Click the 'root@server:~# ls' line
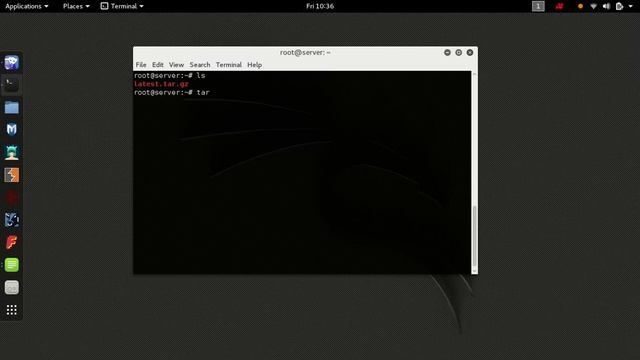 coord(169,76)
